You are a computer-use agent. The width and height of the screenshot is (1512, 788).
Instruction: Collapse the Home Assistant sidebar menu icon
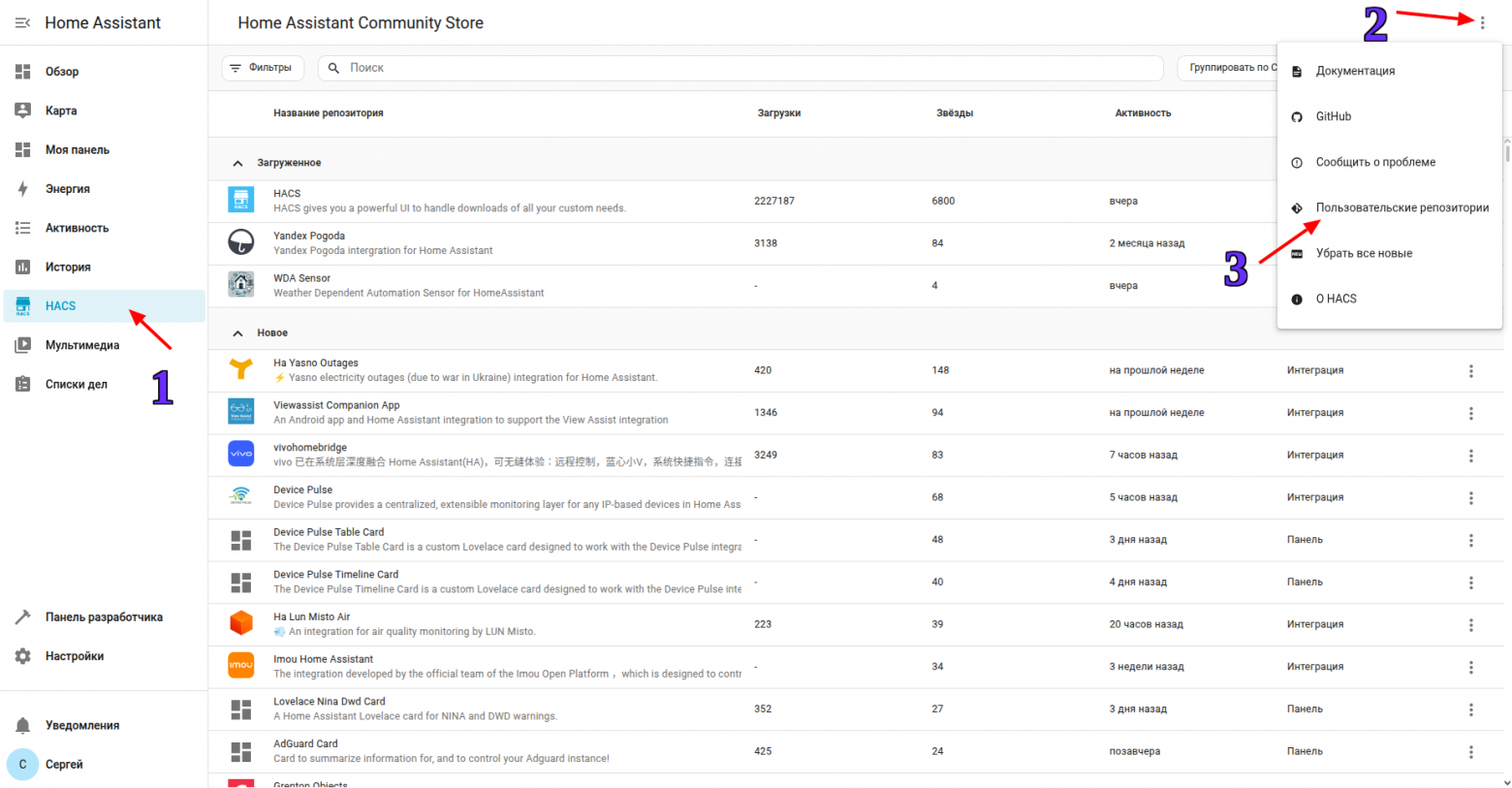(x=22, y=22)
